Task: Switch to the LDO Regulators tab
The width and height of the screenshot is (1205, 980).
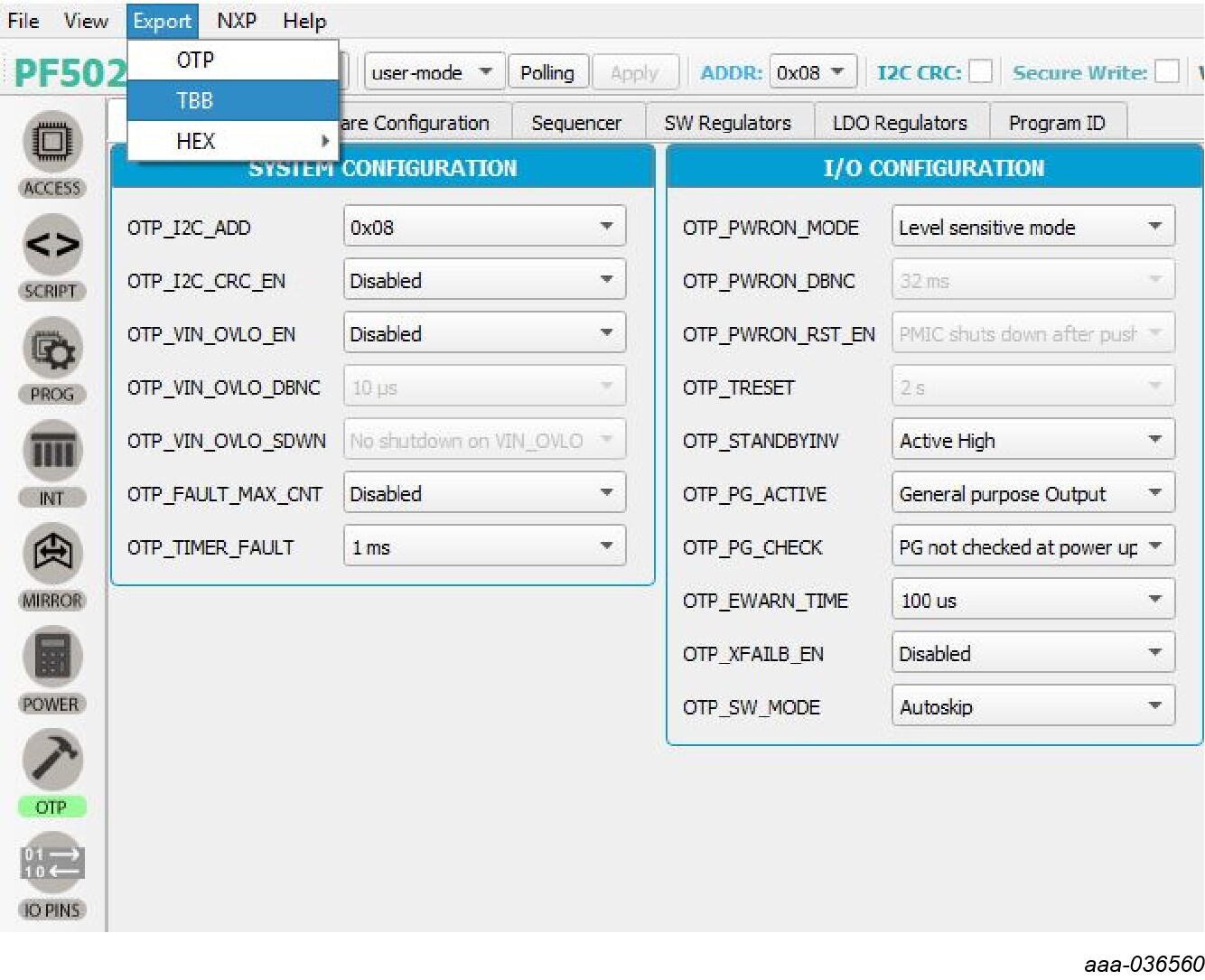Action: (900, 123)
